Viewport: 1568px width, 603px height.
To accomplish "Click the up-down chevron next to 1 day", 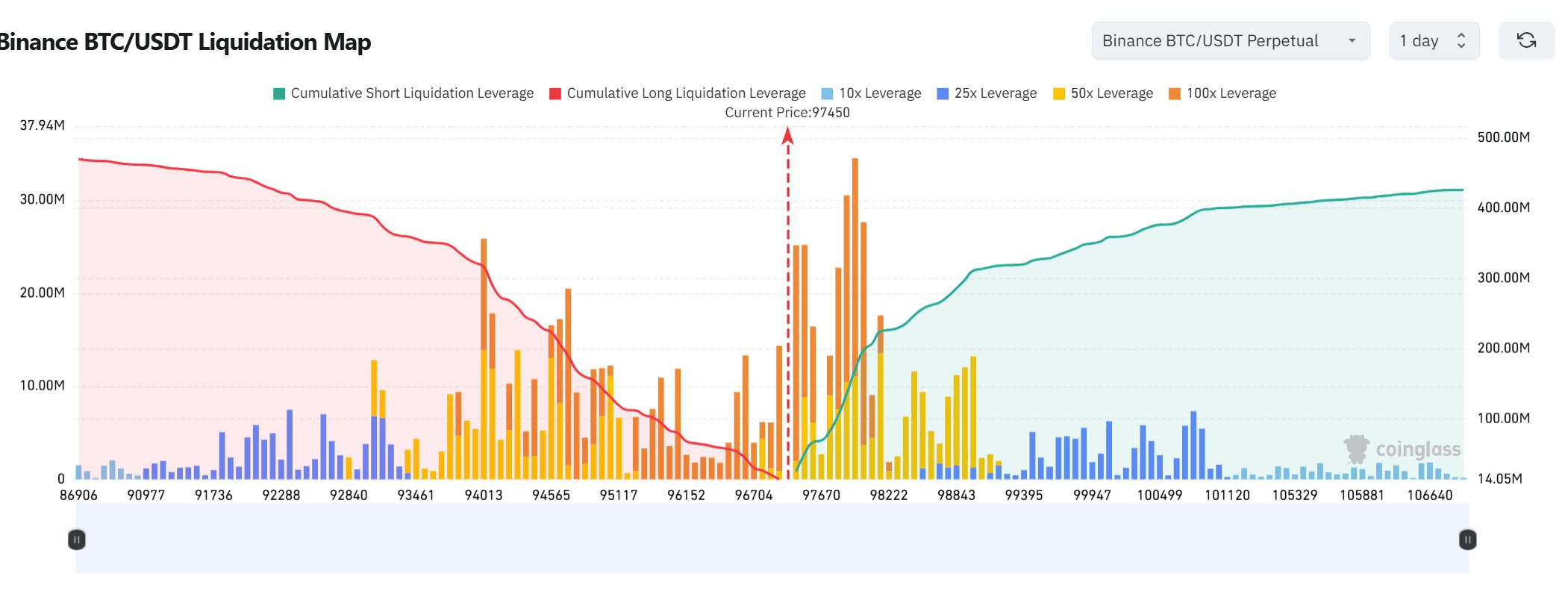I will pyautogui.click(x=1461, y=40).
